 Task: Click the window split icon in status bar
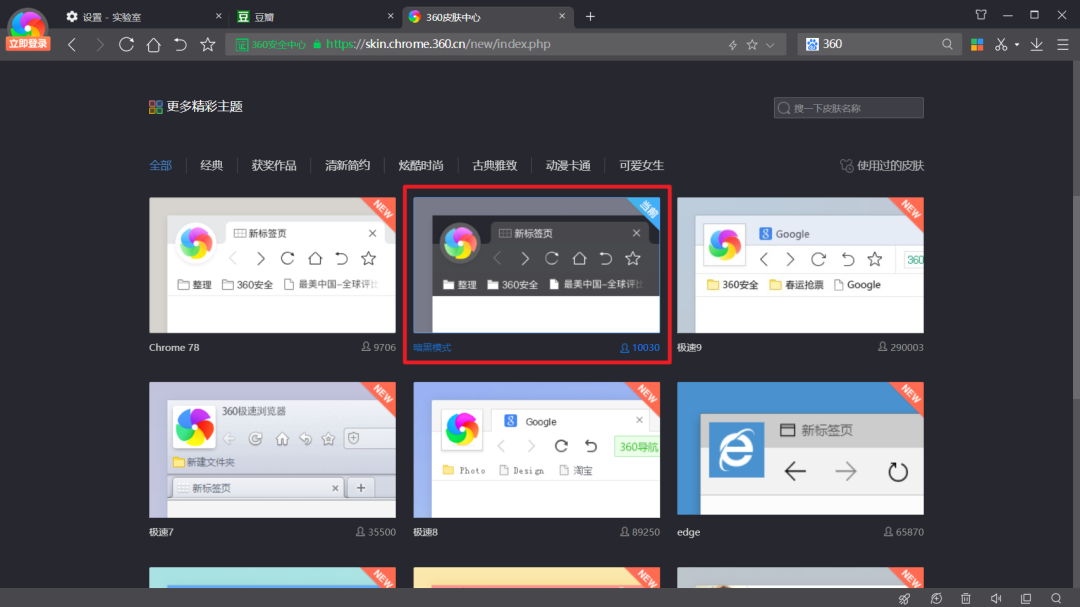(x=1026, y=598)
